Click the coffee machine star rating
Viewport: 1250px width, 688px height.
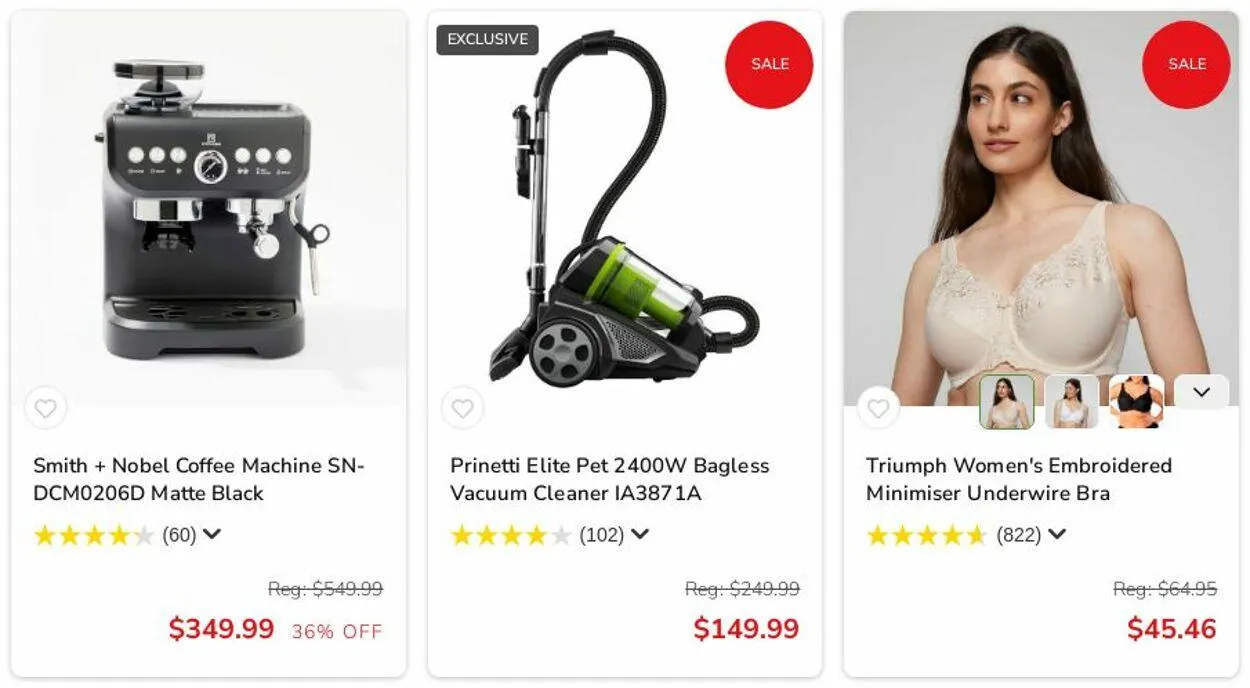[94, 535]
